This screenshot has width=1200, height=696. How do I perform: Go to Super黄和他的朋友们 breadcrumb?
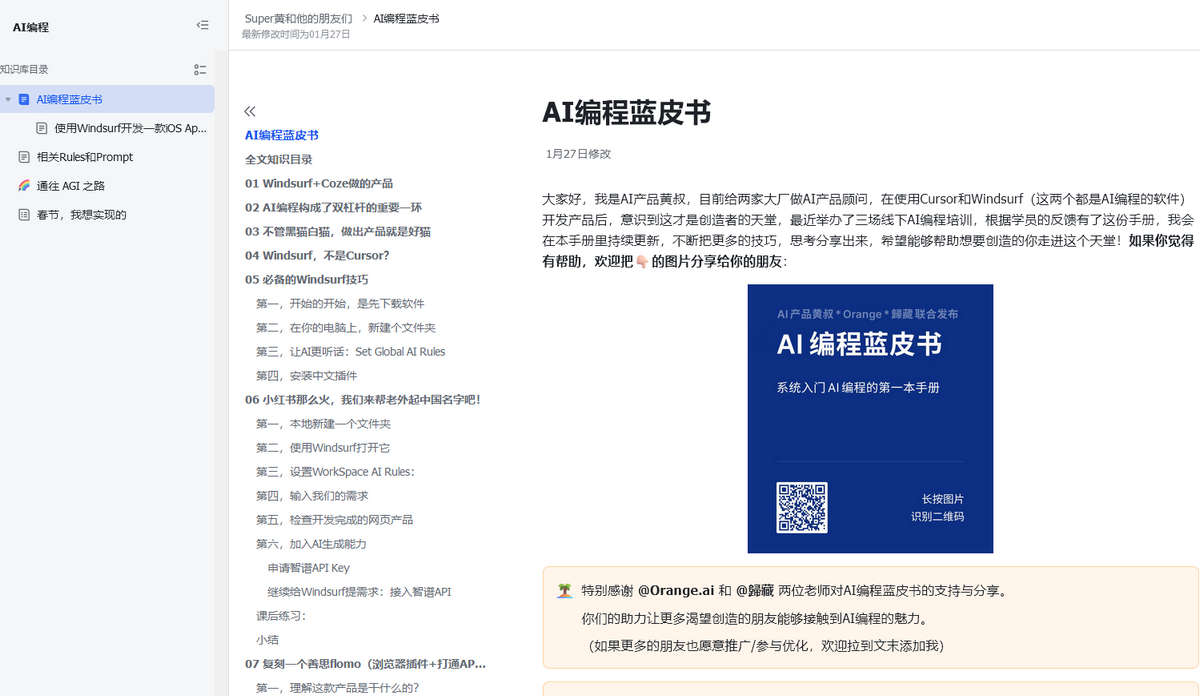click(298, 18)
